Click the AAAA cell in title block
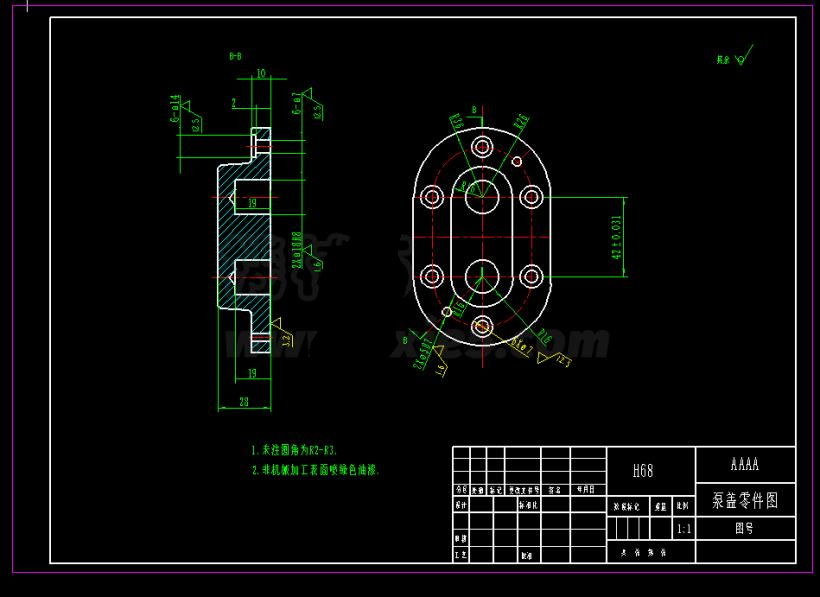 click(x=745, y=464)
